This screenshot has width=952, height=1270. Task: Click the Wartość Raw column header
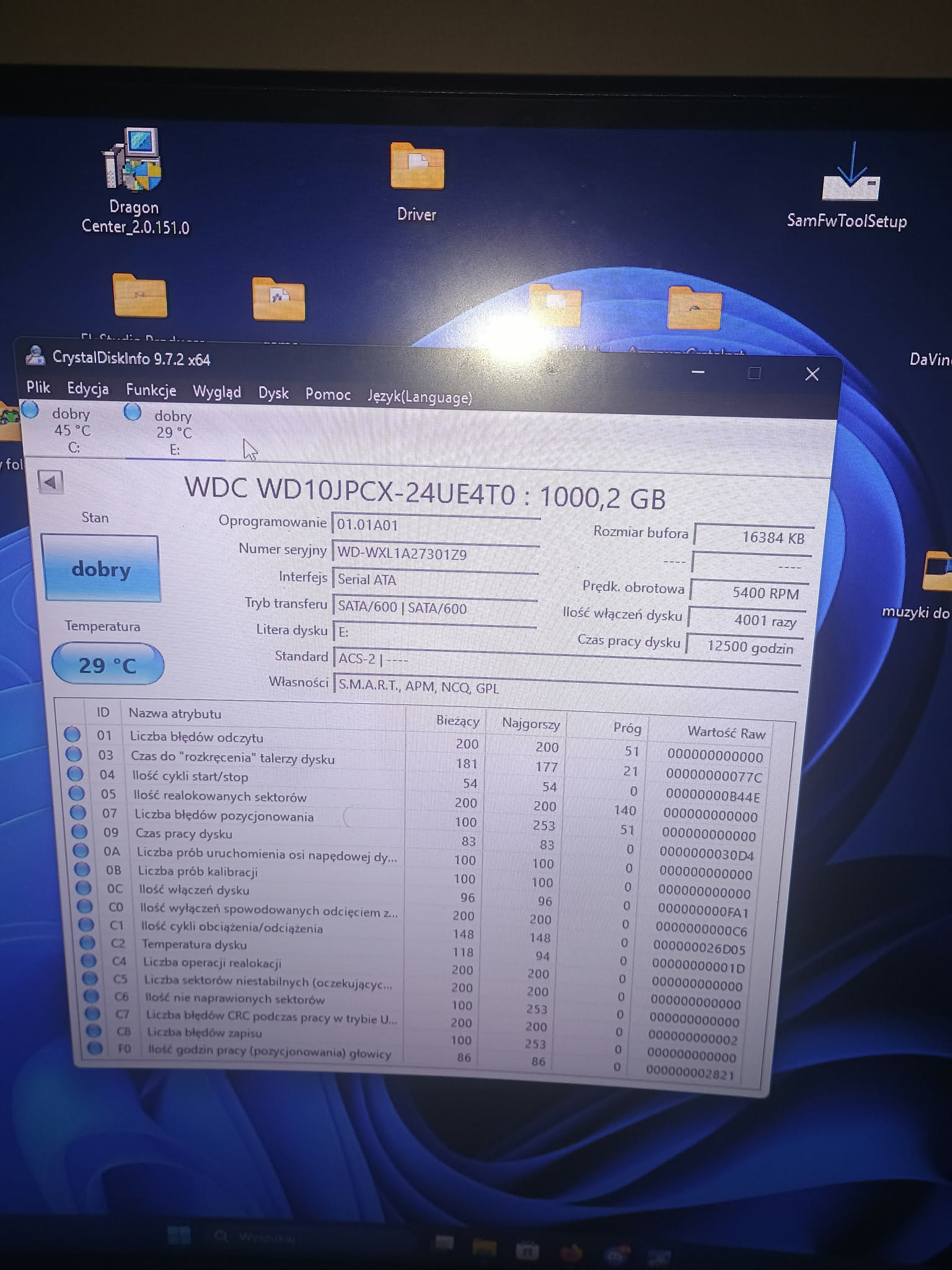726,733
